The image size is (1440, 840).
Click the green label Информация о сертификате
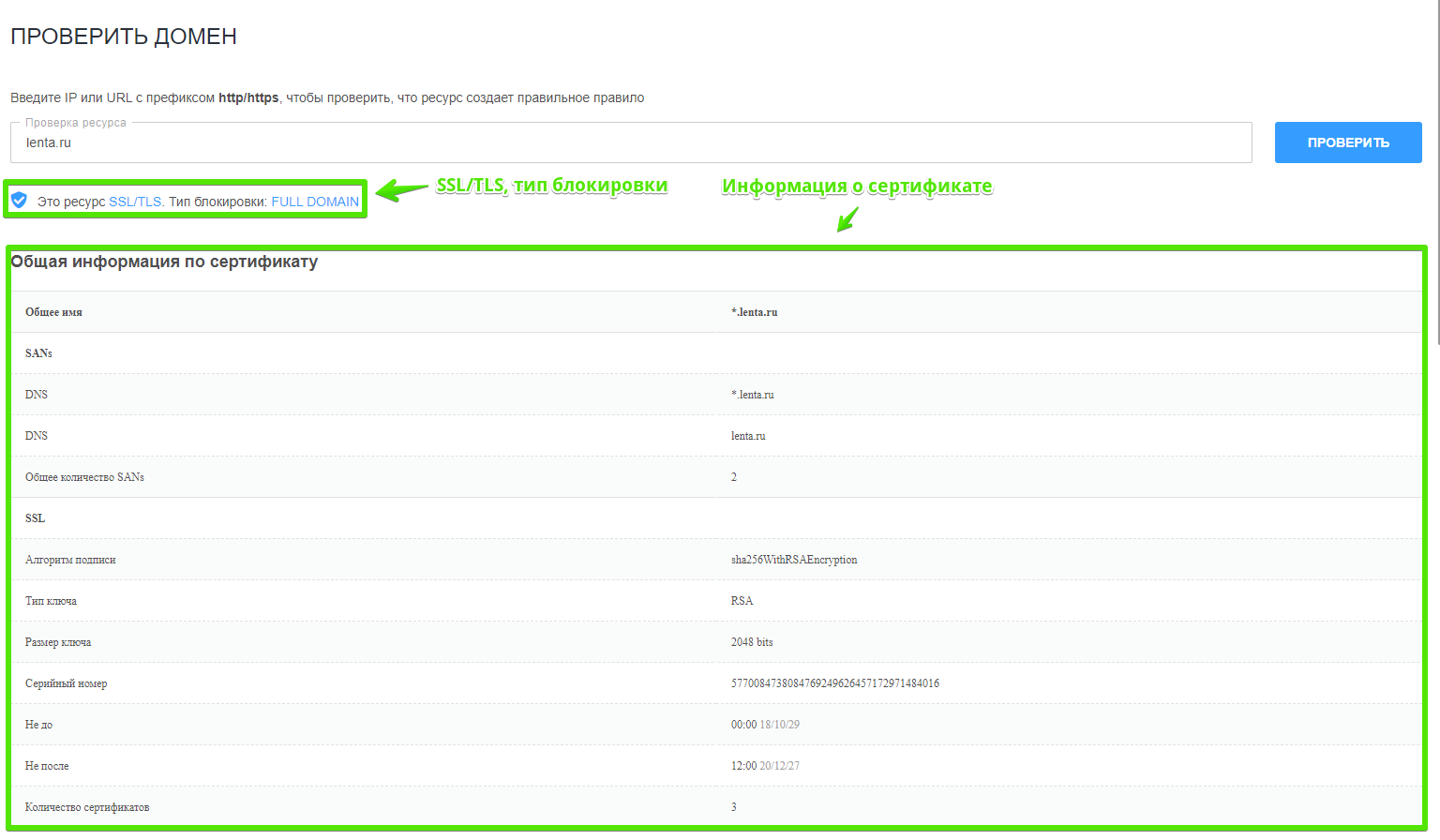tap(856, 187)
